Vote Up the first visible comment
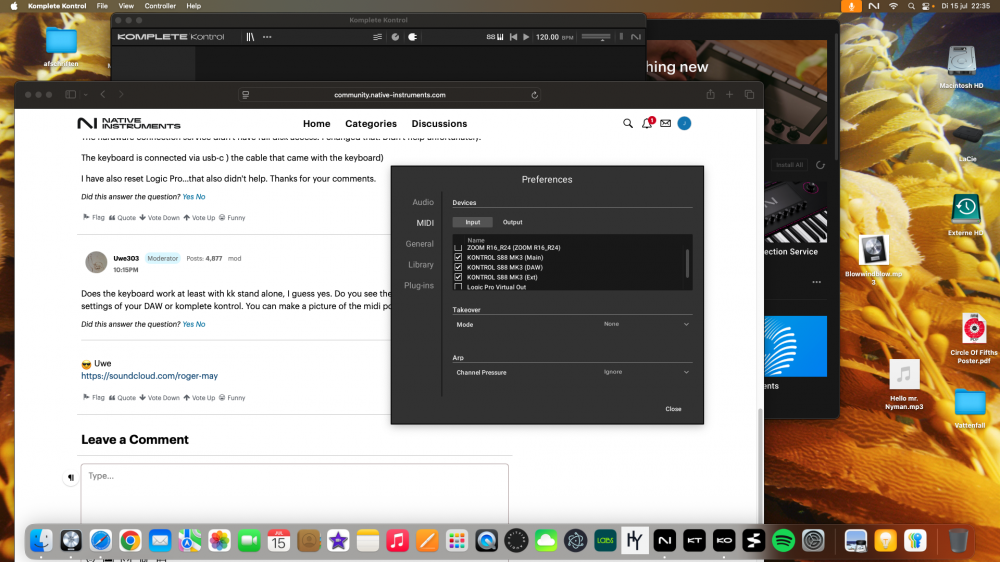The width and height of the screenshot is (1000, 562). tap(199, 218)
